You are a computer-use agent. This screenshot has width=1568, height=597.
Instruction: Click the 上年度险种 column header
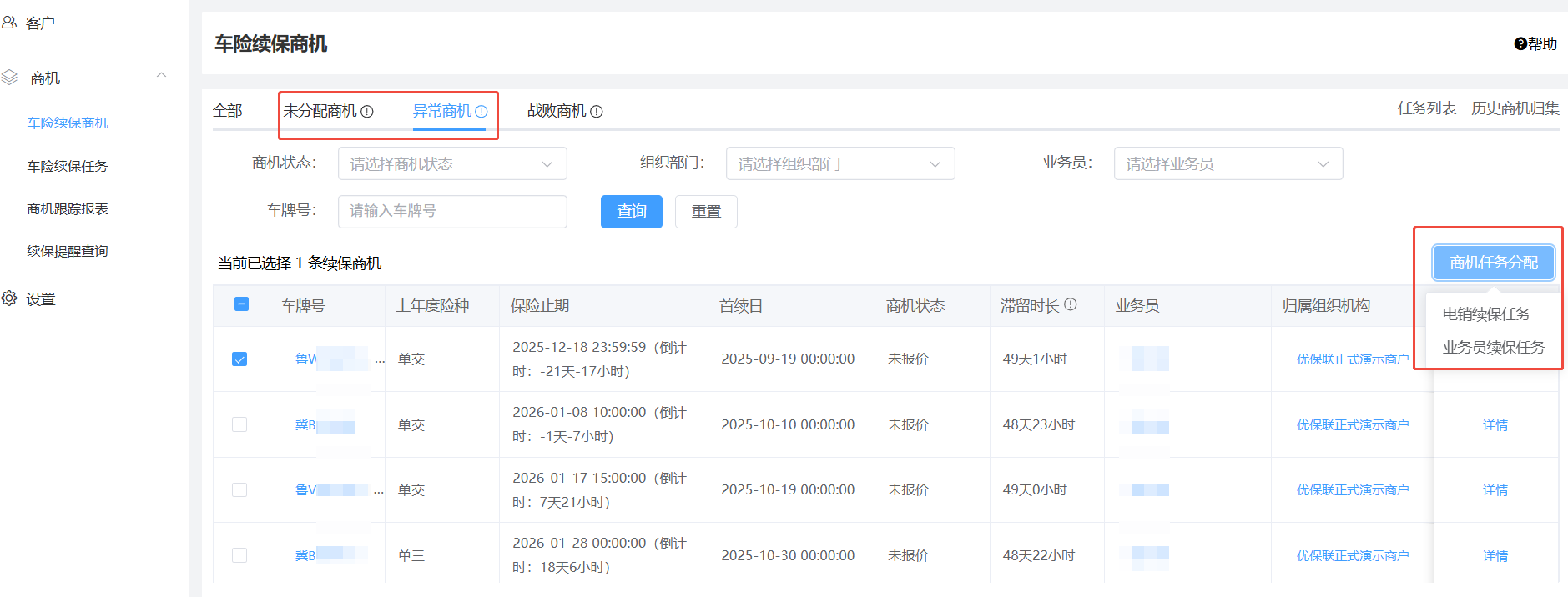[x=432, y=306]
